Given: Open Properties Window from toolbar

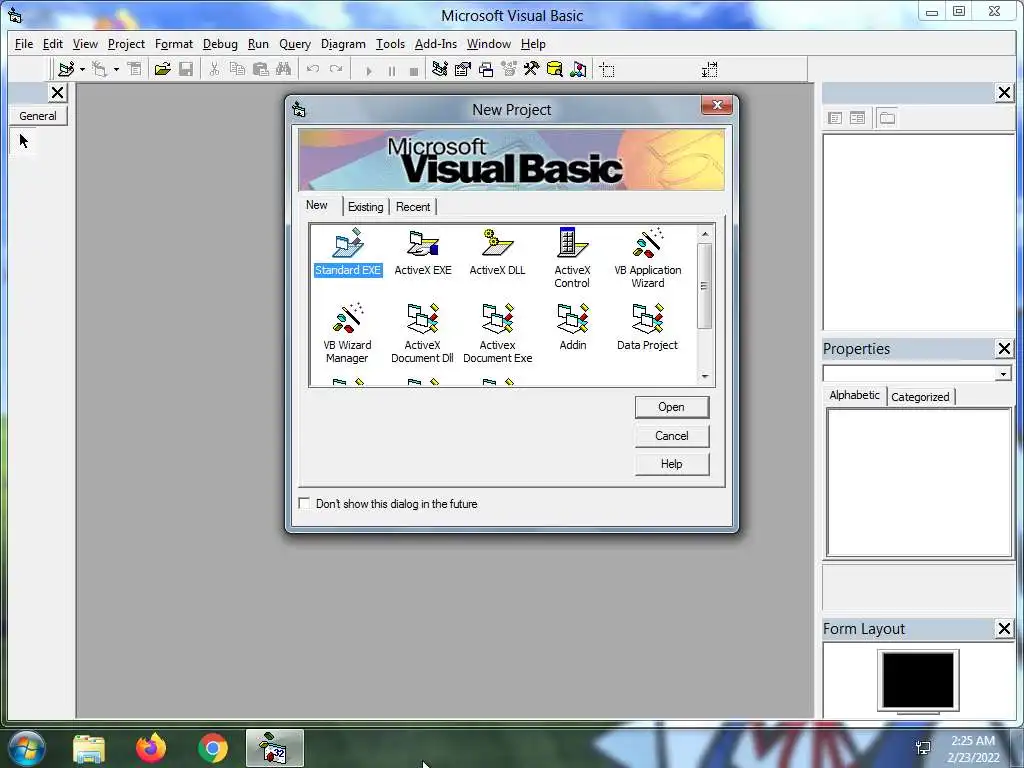Looking at the screenshot, I should 462,69.
